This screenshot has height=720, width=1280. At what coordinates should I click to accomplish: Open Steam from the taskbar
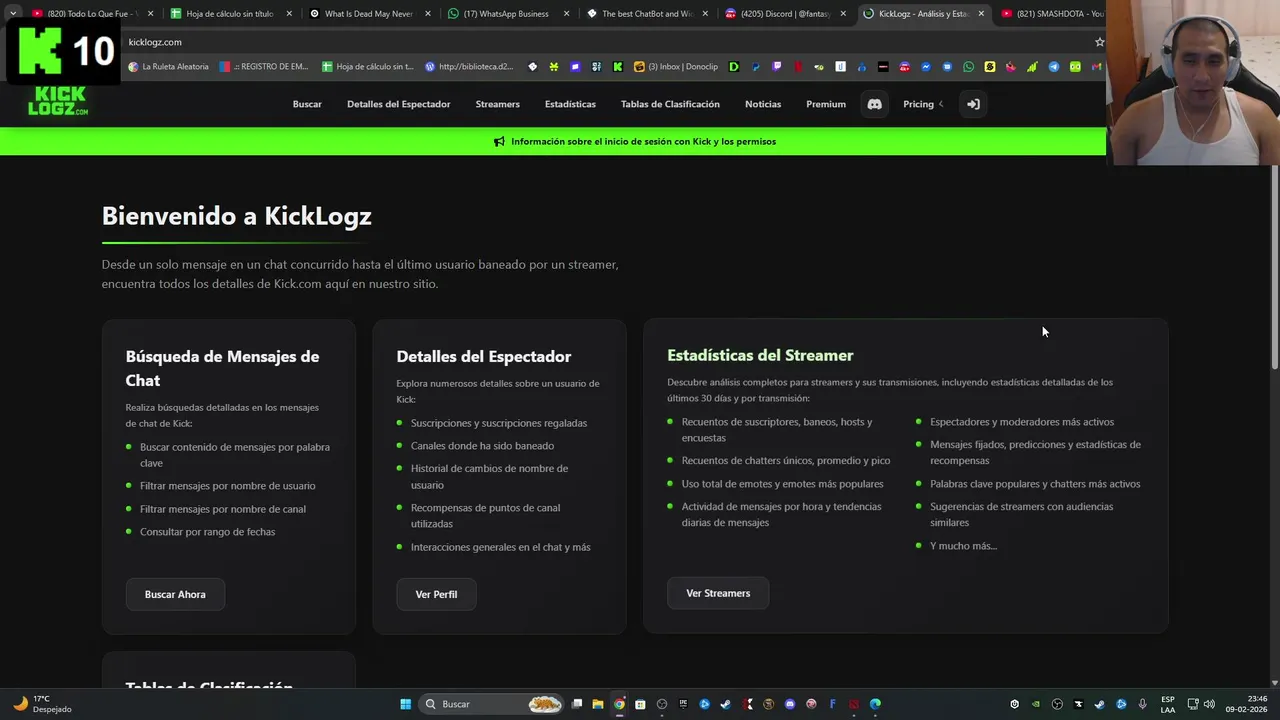pyautogui.click(x=726, y=704)
